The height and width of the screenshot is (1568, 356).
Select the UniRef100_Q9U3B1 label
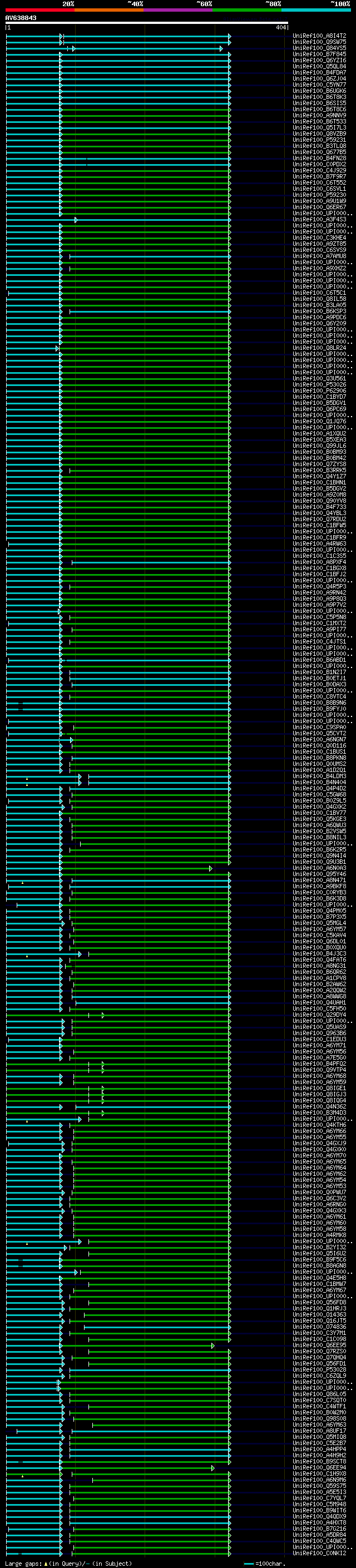[319, 862]
